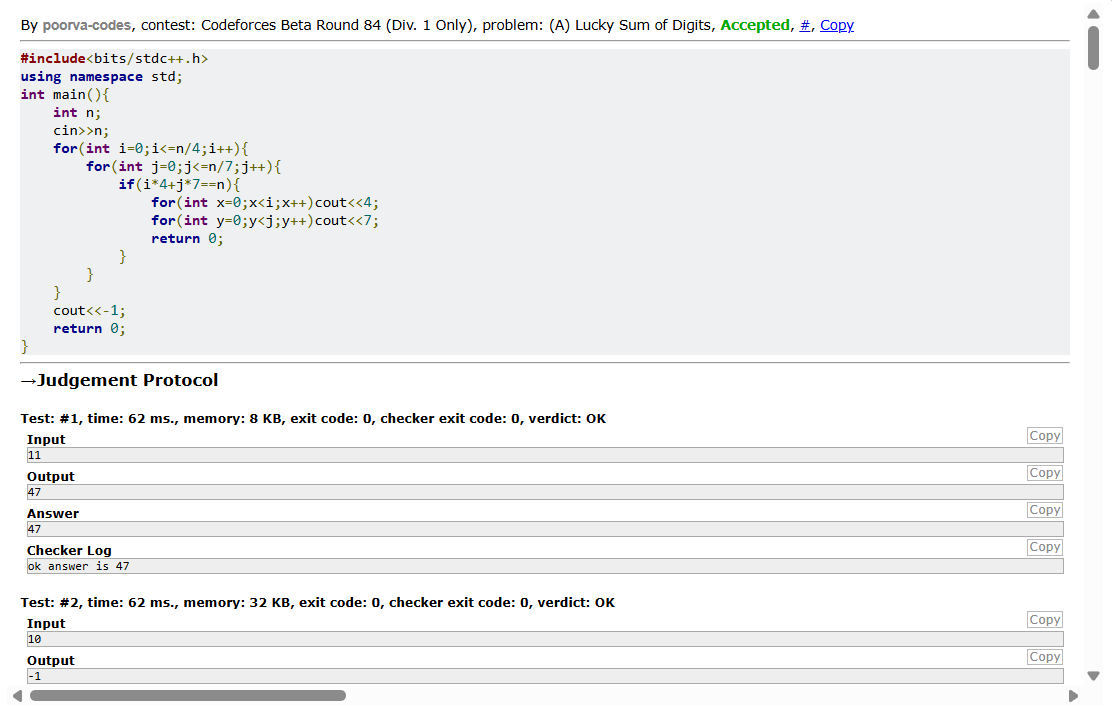Click the scroll right arrow of horizontal scrollbar
1112x710 pixels.
click(1073, 696)
